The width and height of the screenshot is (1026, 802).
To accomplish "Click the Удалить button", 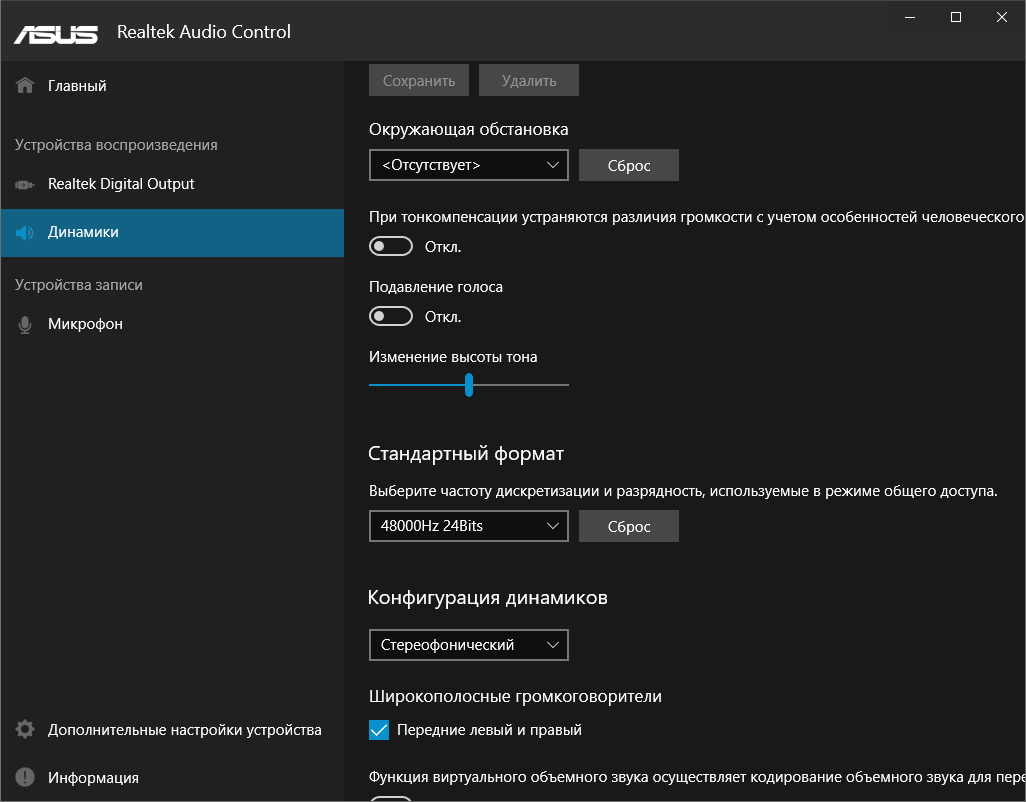I will [529, 80].
